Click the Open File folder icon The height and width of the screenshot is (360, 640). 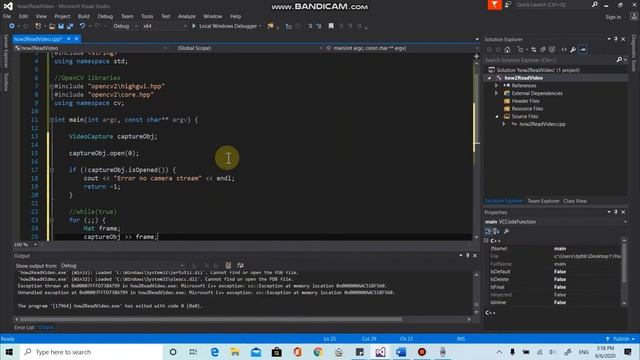(x=52, y=26)
